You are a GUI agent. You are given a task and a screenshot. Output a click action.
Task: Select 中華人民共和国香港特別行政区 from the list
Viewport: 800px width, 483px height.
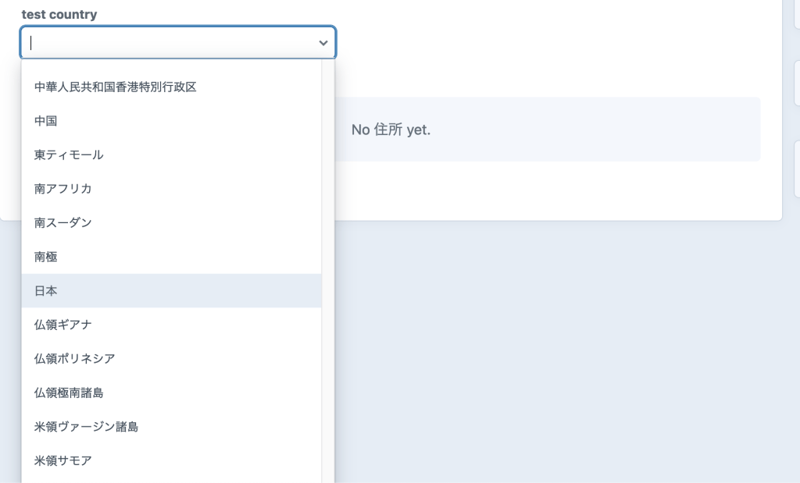point(115,87)
